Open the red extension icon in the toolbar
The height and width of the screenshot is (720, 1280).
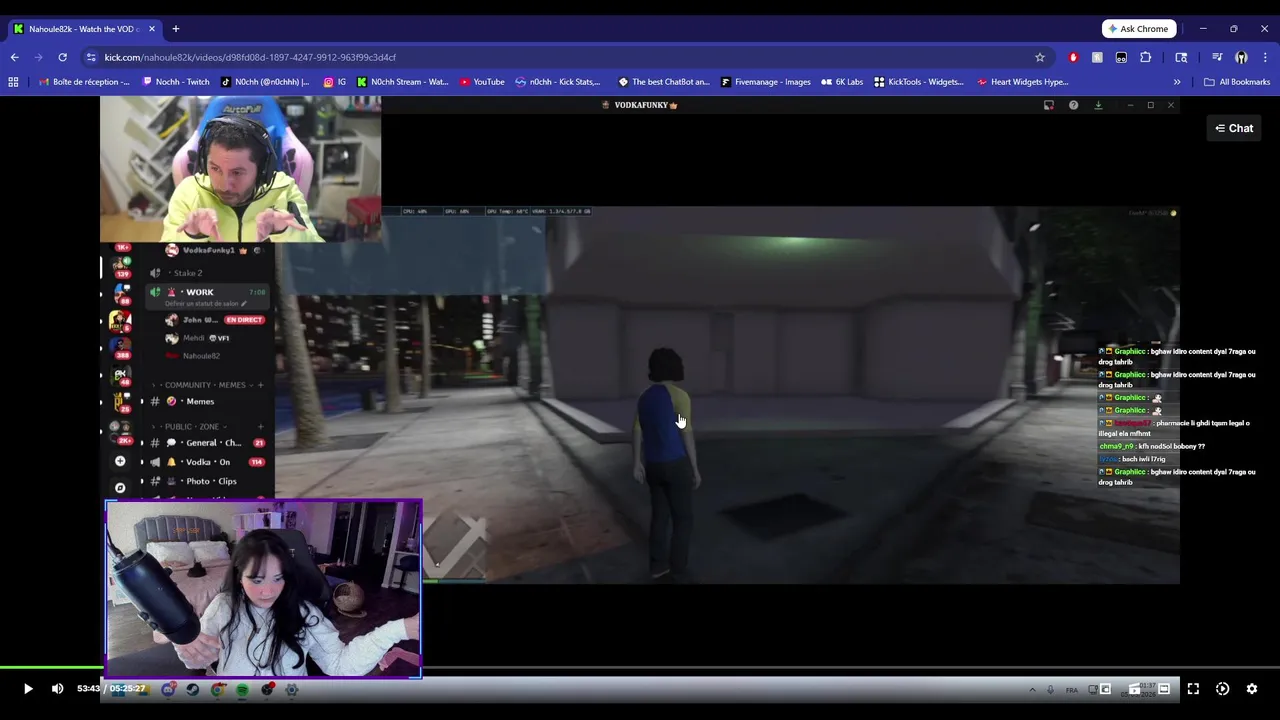click(1073, 57)
